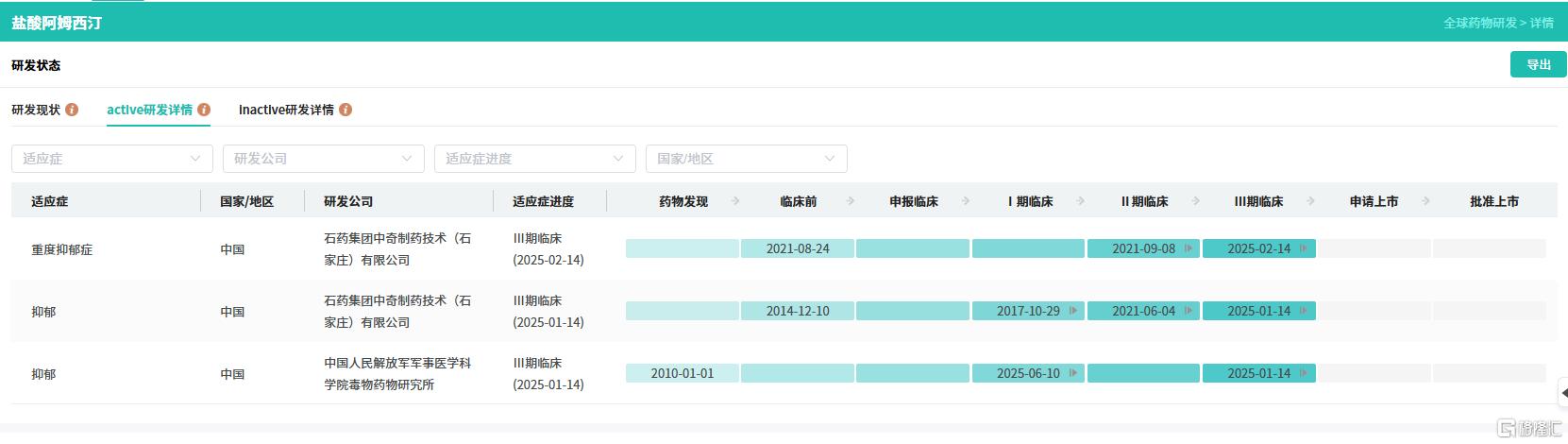Screen dimensions: 1568x444
Task: Click the 2014-12-10 preclinical bar
Action: pos(798,311)
